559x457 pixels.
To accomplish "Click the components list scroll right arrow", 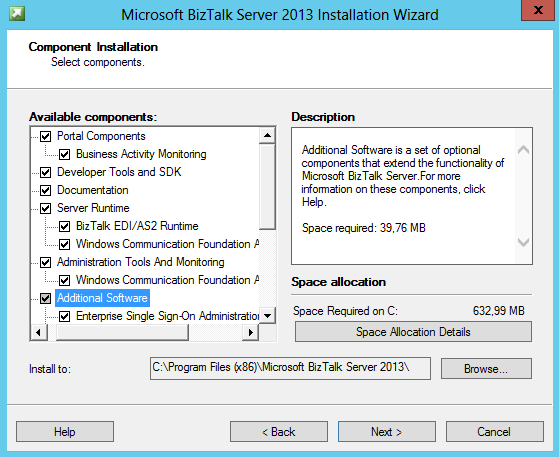I will coord(251,332).
